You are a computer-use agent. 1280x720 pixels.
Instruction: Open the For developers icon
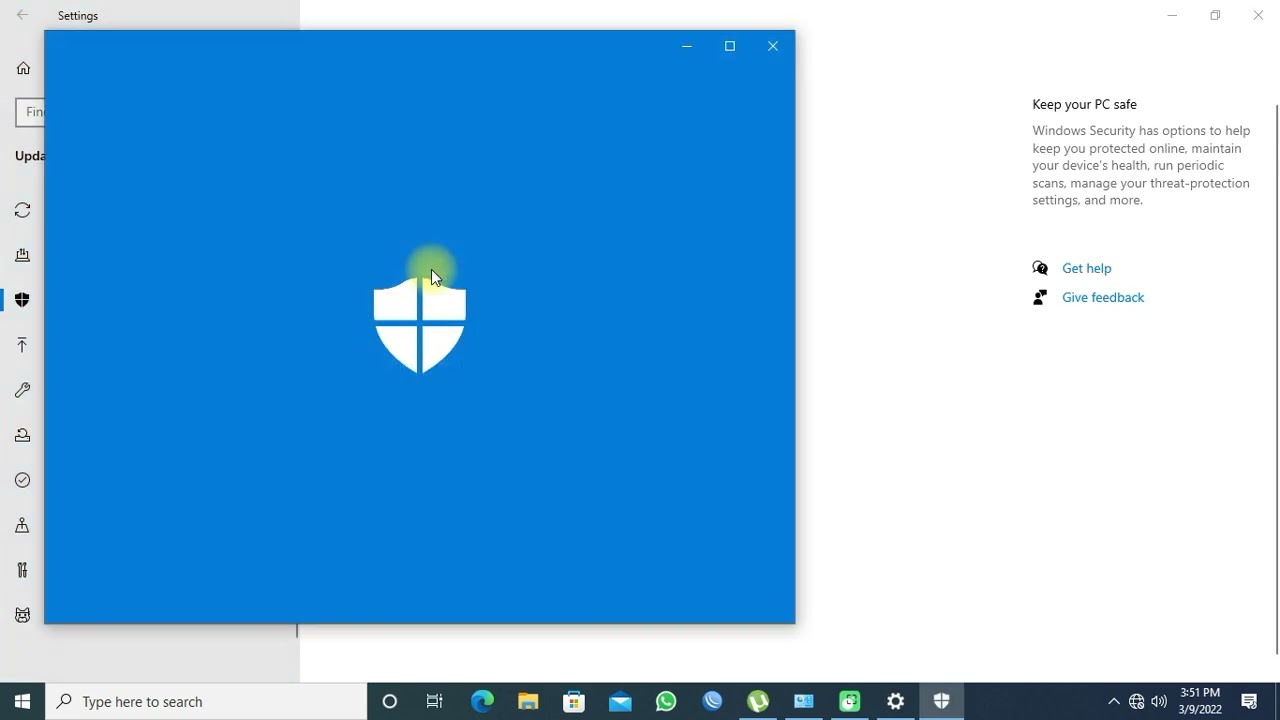22,570
